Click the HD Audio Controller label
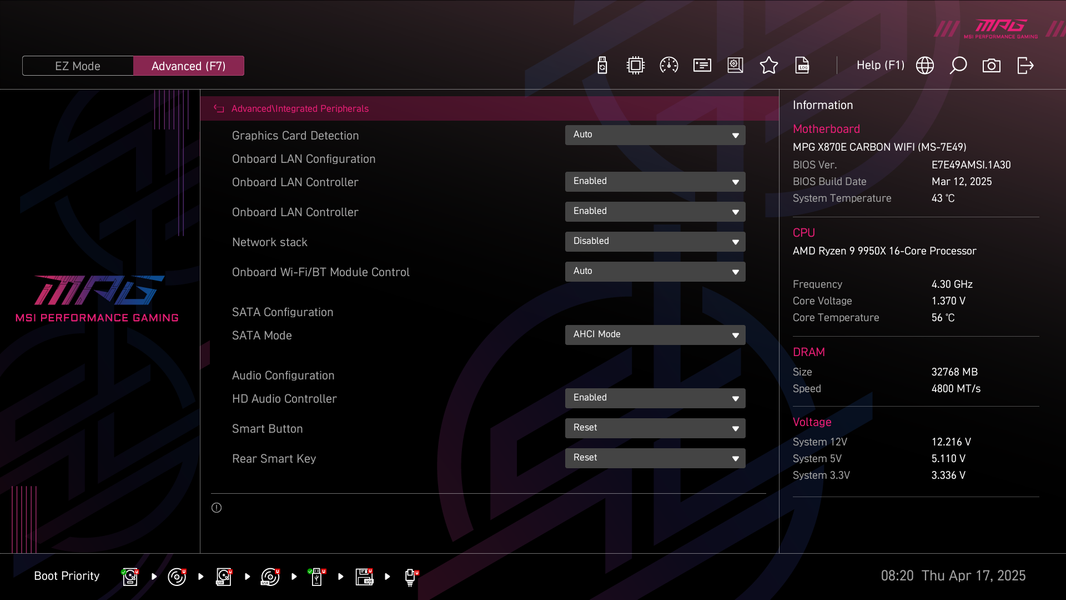 tap(284, 399)
